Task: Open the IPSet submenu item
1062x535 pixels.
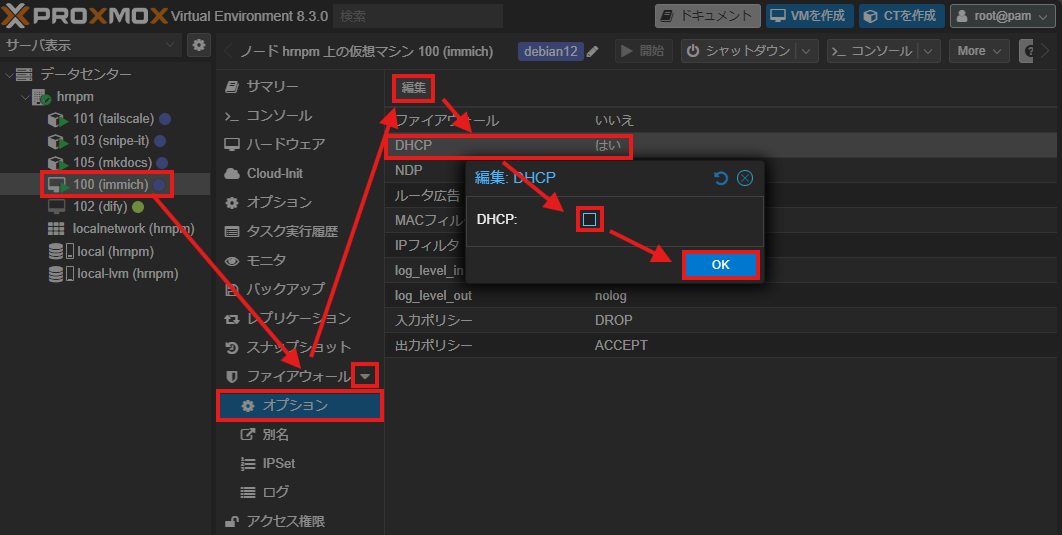Action: pos(300,463)
